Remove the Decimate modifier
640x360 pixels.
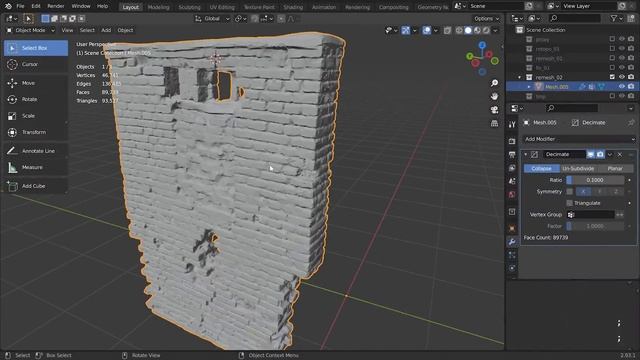pyautogui.click(x=620, y=154)
